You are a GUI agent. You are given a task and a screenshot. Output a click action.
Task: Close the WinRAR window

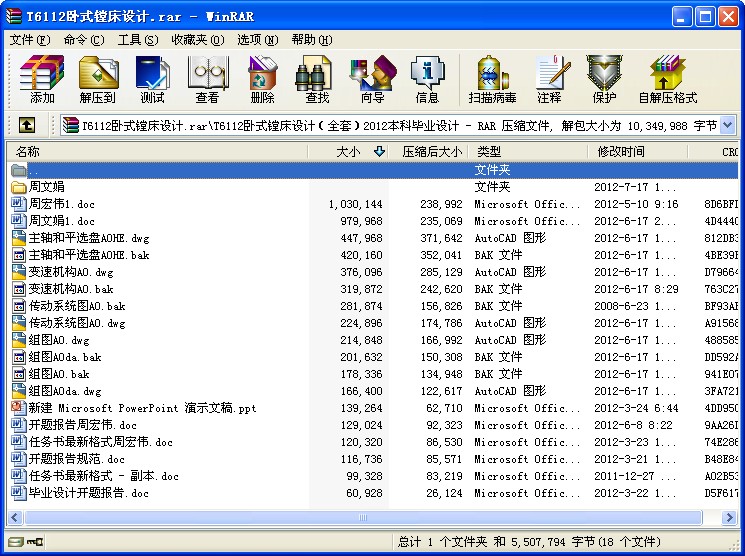tap(728, 17)
